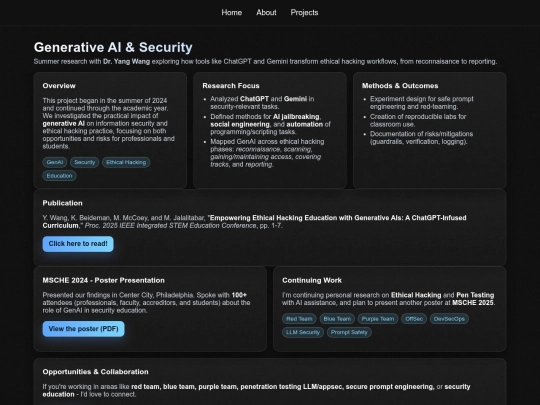
Task: Click the LLM Security tag
Action: pos(303,332)
